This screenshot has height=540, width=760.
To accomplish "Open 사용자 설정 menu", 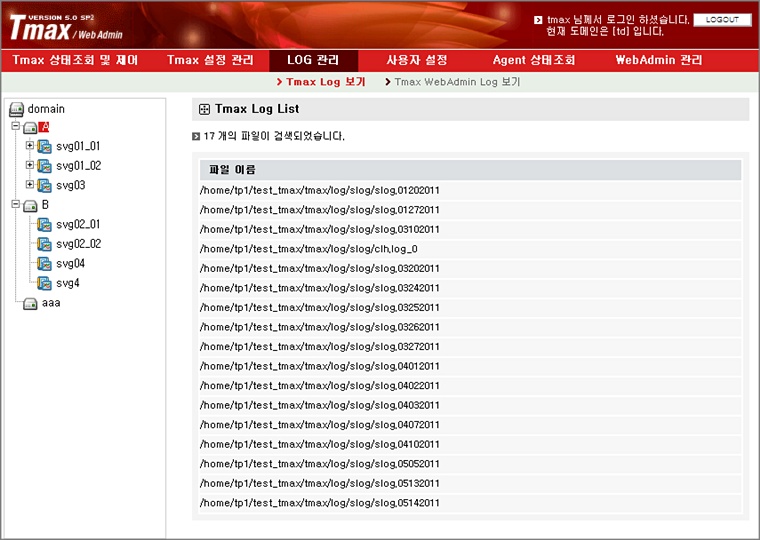I will 417,60.
